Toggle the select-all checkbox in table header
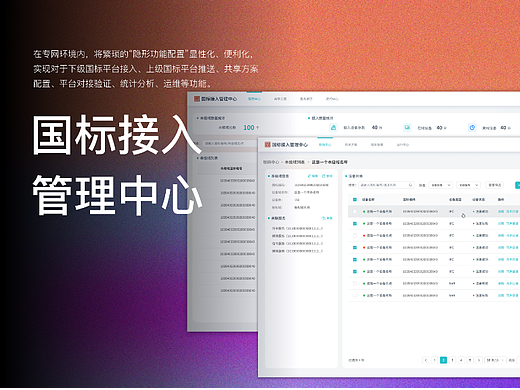Image resolution: width=520 pixels, height=390 pixels. (x=355, y=200)
